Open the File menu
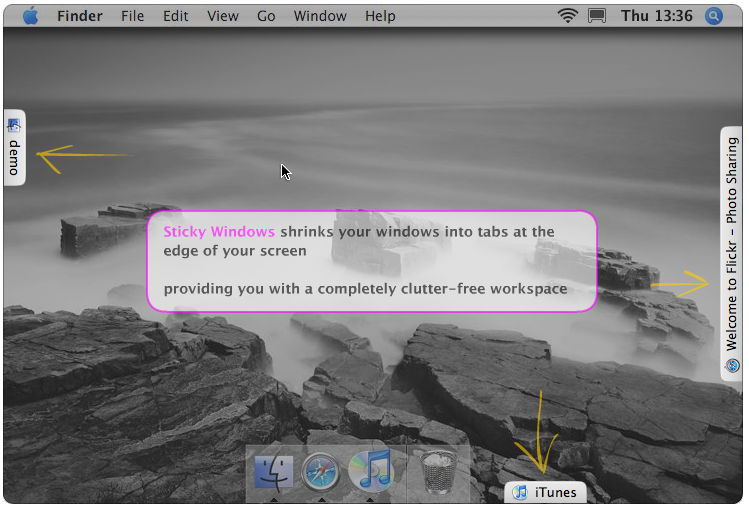This screenshot has height=505, width=749. click(132, 16)
